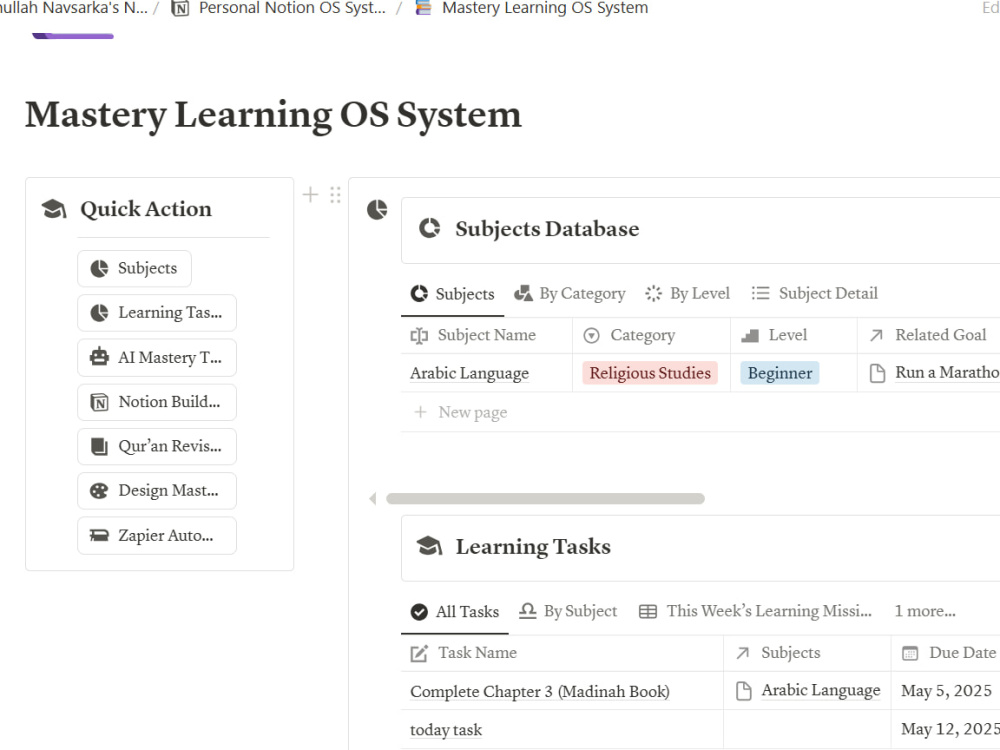Add a New page to Subjects Database
This screenshot has height=750, width=1000.
point(461,413)
